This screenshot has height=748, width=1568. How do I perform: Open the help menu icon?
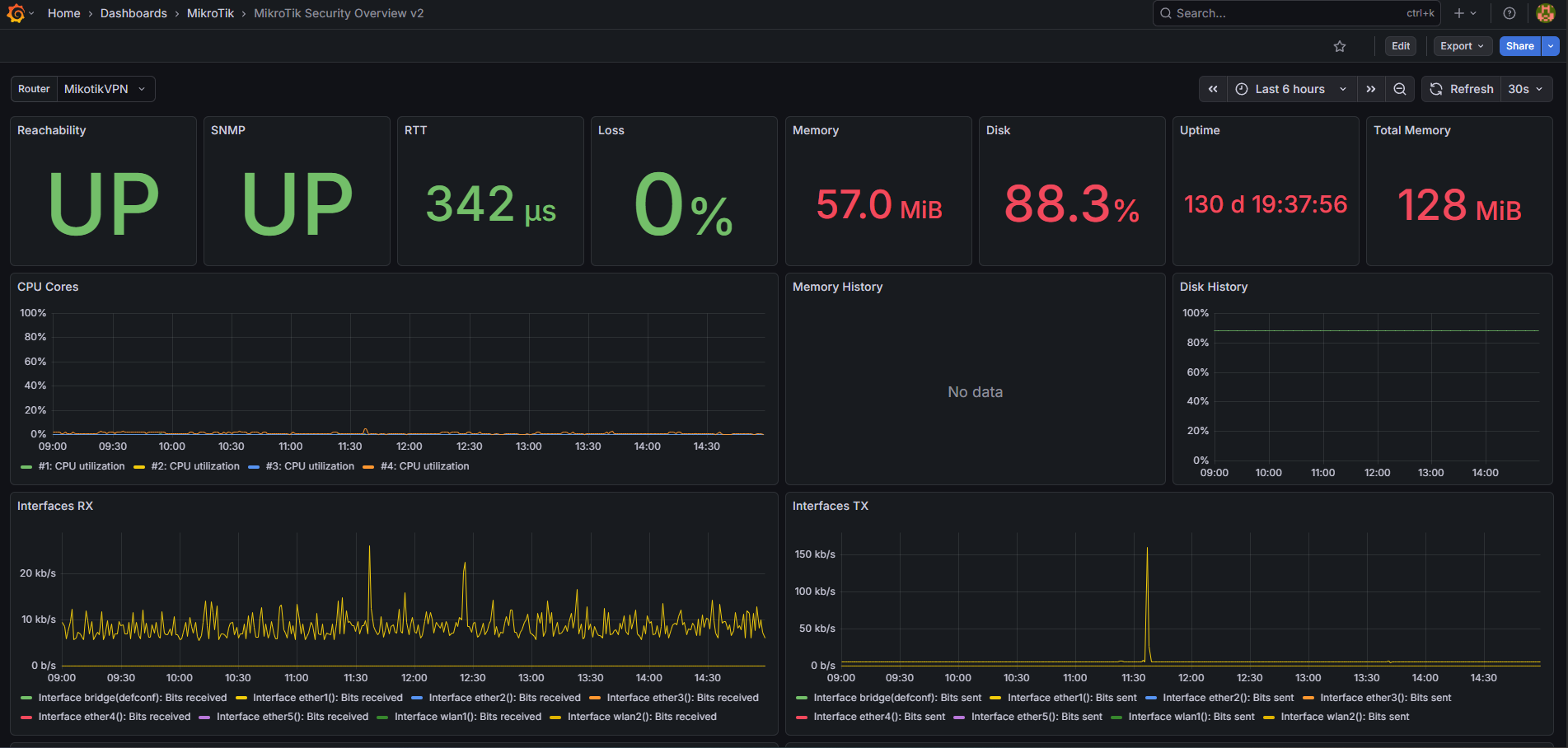pos(1509,13)
